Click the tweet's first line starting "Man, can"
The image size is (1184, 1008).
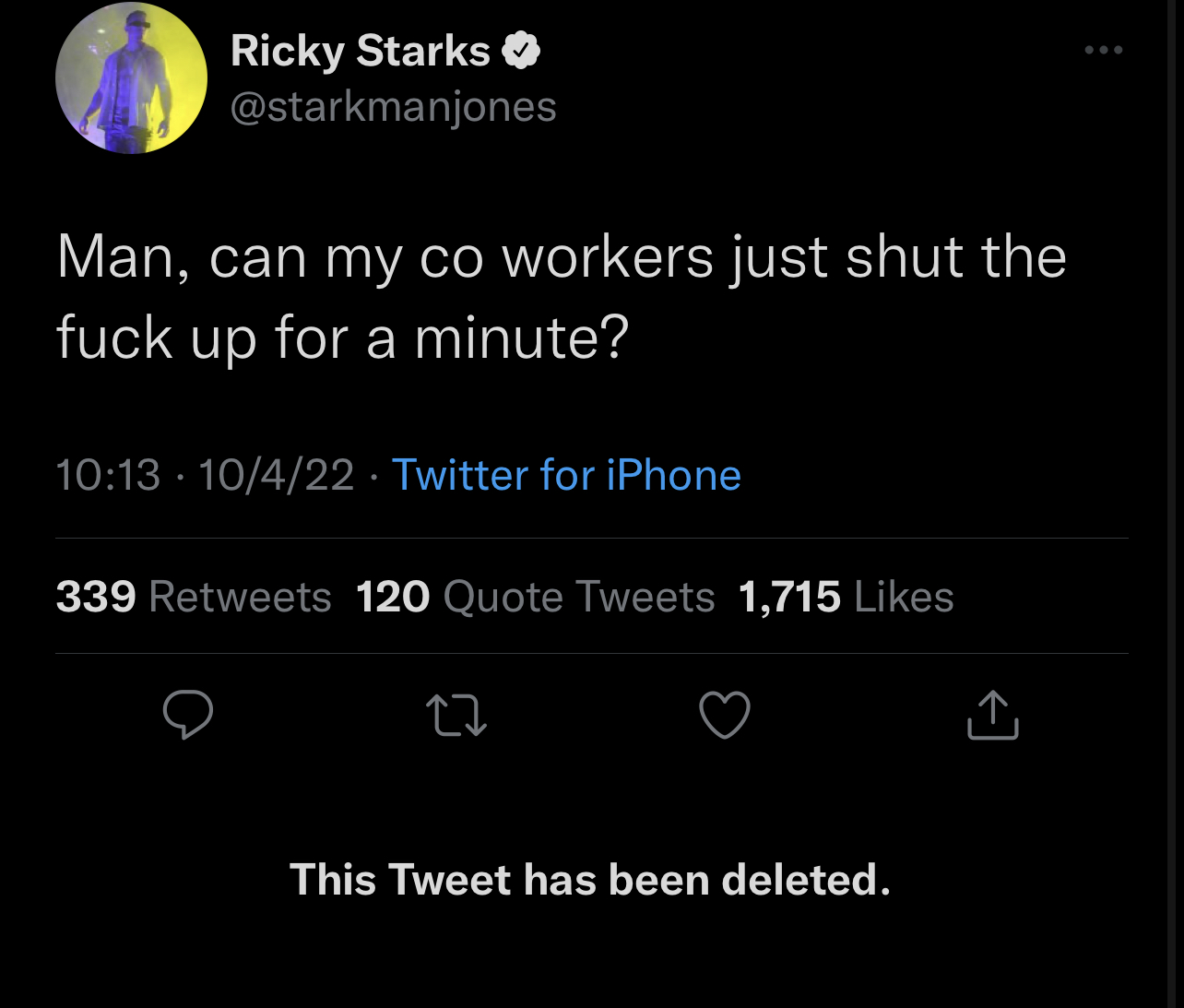click(x=561, y=256)
